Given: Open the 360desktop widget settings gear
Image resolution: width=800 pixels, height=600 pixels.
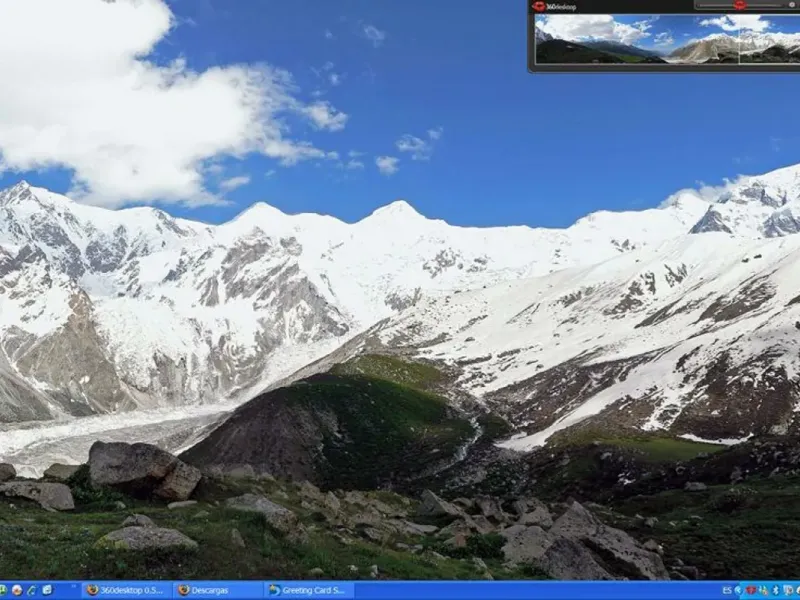Looking at the screenshot, I should click(x=792, y=5).
